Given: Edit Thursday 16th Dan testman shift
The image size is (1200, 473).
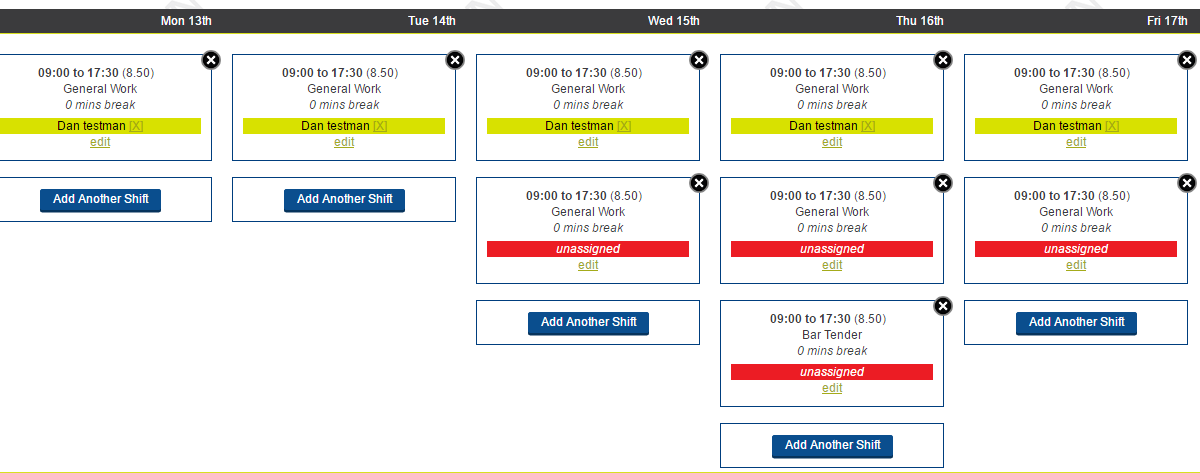Looking at the screenshot, I should [x=832, y=142].
